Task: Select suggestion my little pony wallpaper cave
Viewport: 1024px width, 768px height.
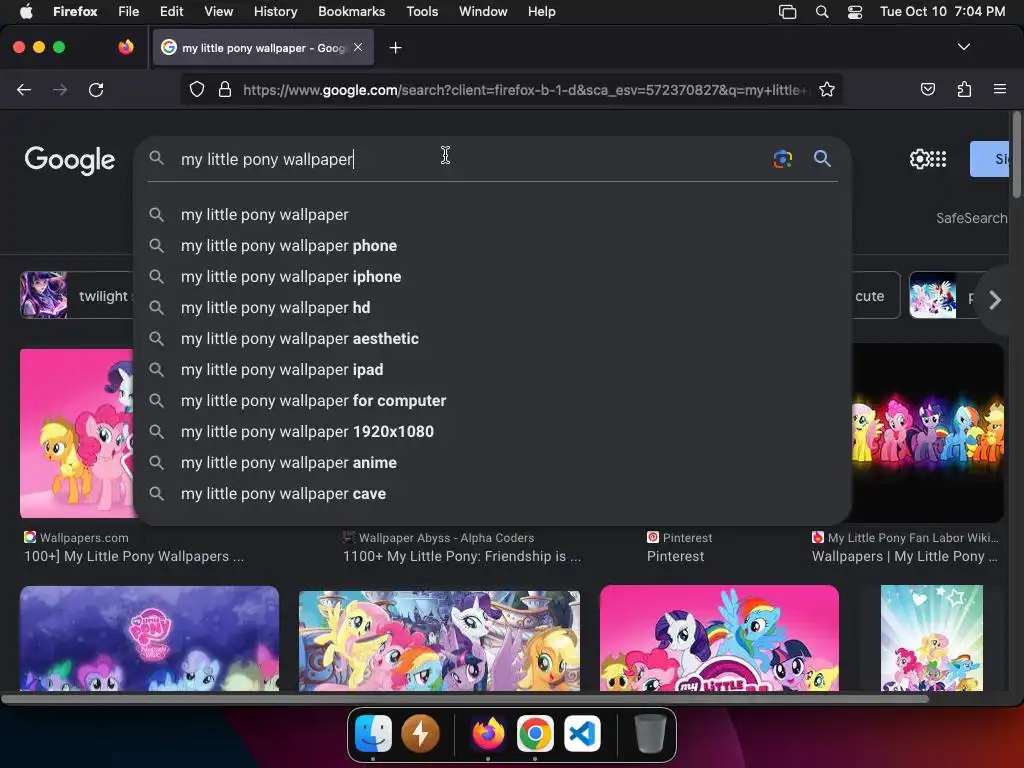Action: point(493,494)
